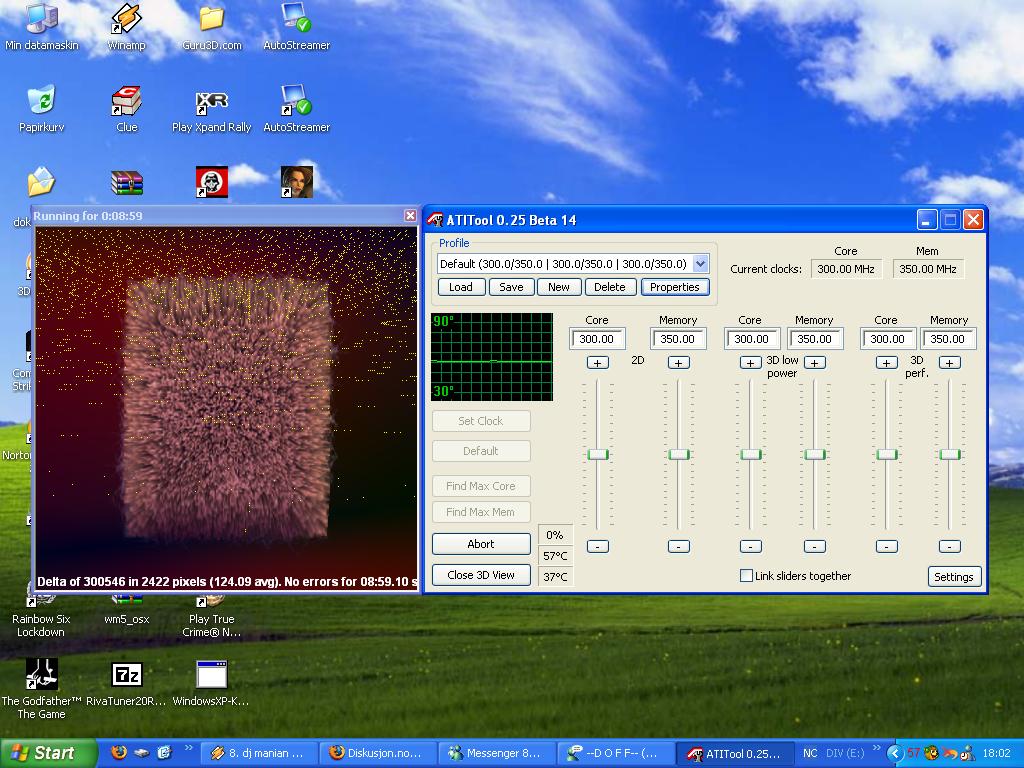Screen dimensions: 1024x768
Task: Adjust the 3D low power Core slider handle
Action: coord(751,455)
